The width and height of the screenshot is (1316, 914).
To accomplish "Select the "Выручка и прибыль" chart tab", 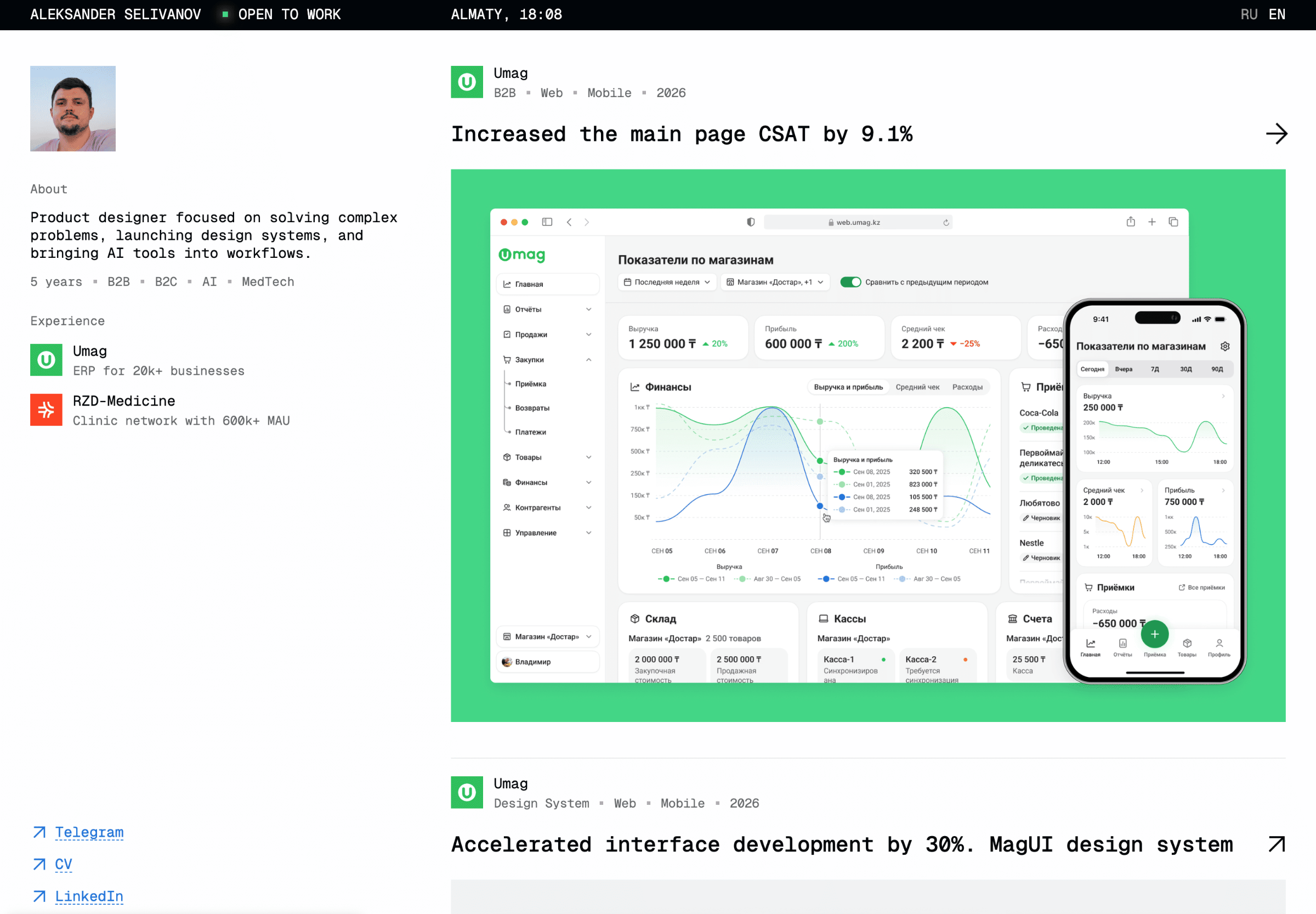I will pos(848,387).
